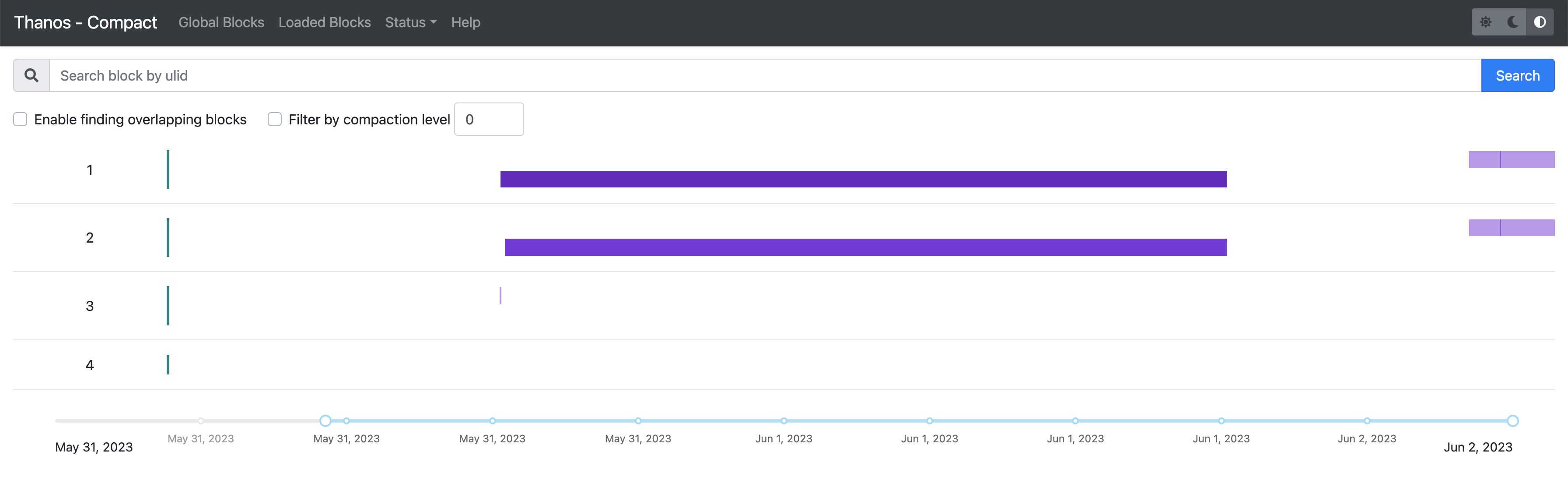1568x494 pixels.
Task: Select the light purple block in row 1
Action: tap(1512, 159)
